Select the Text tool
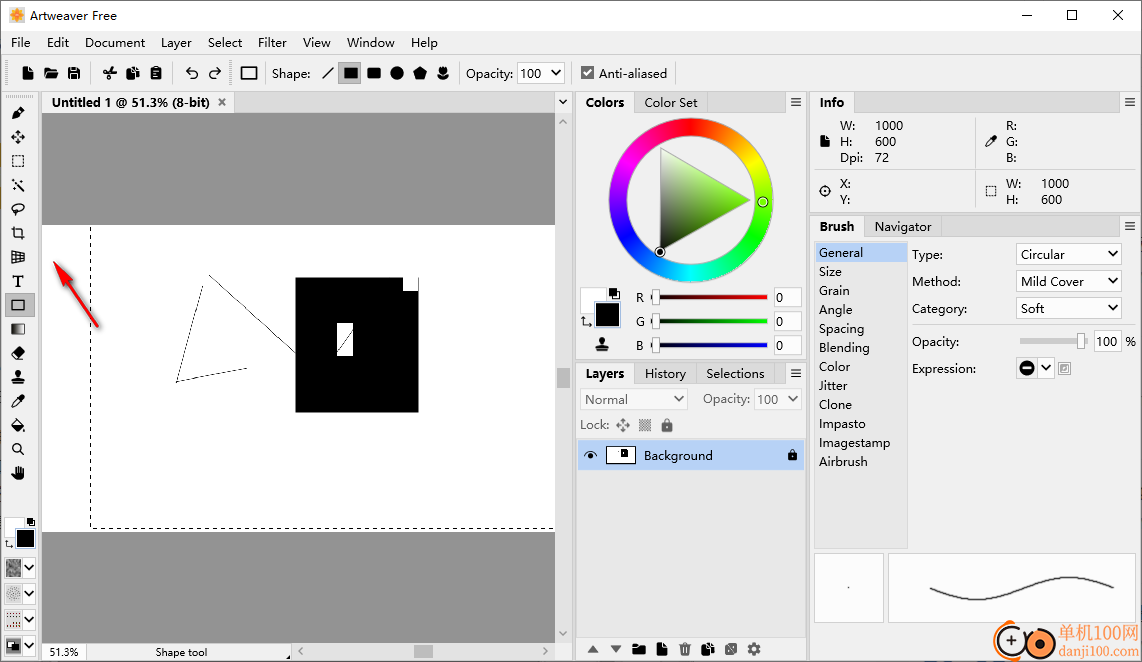 pyautogui.click(x=18, y=281)
